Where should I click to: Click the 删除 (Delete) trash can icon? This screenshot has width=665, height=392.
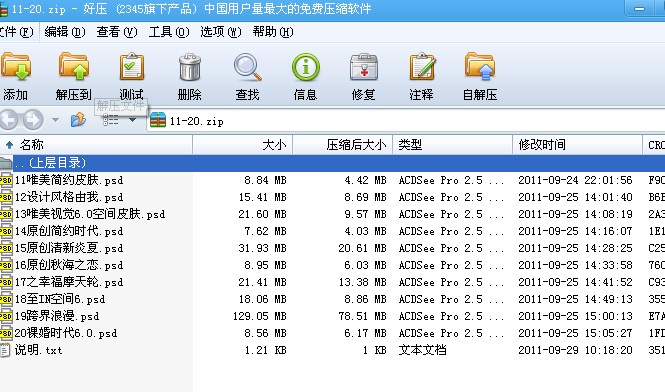[190, 67]
